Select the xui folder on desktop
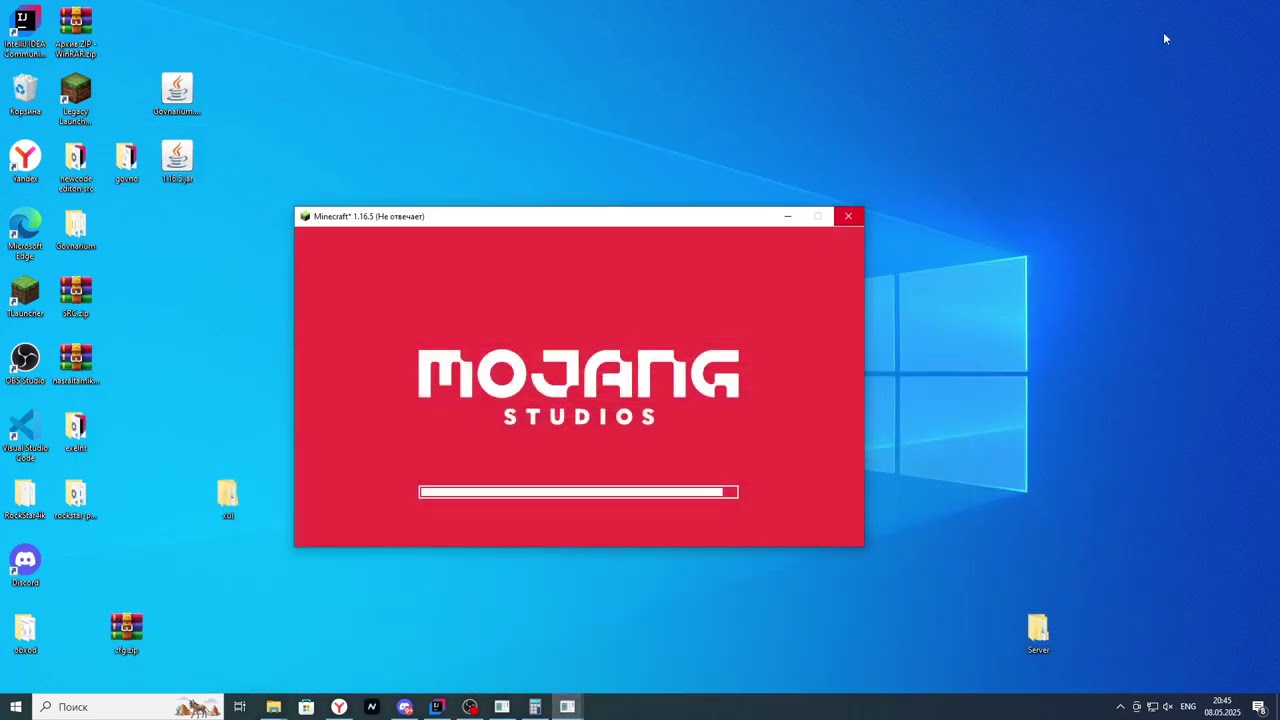Viewport: 1280px width, 720px height. [x=228, y=499]
